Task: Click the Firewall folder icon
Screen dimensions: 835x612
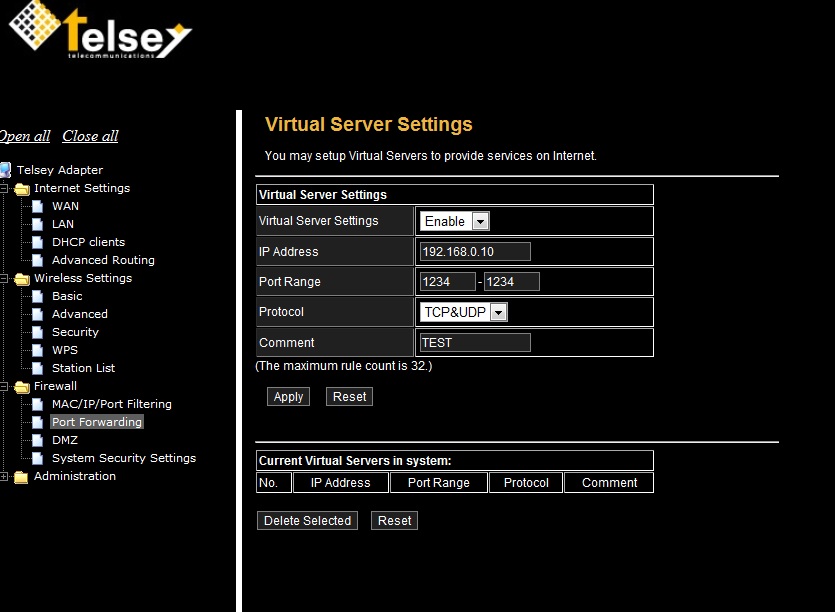Action: (x=21, y=386)
